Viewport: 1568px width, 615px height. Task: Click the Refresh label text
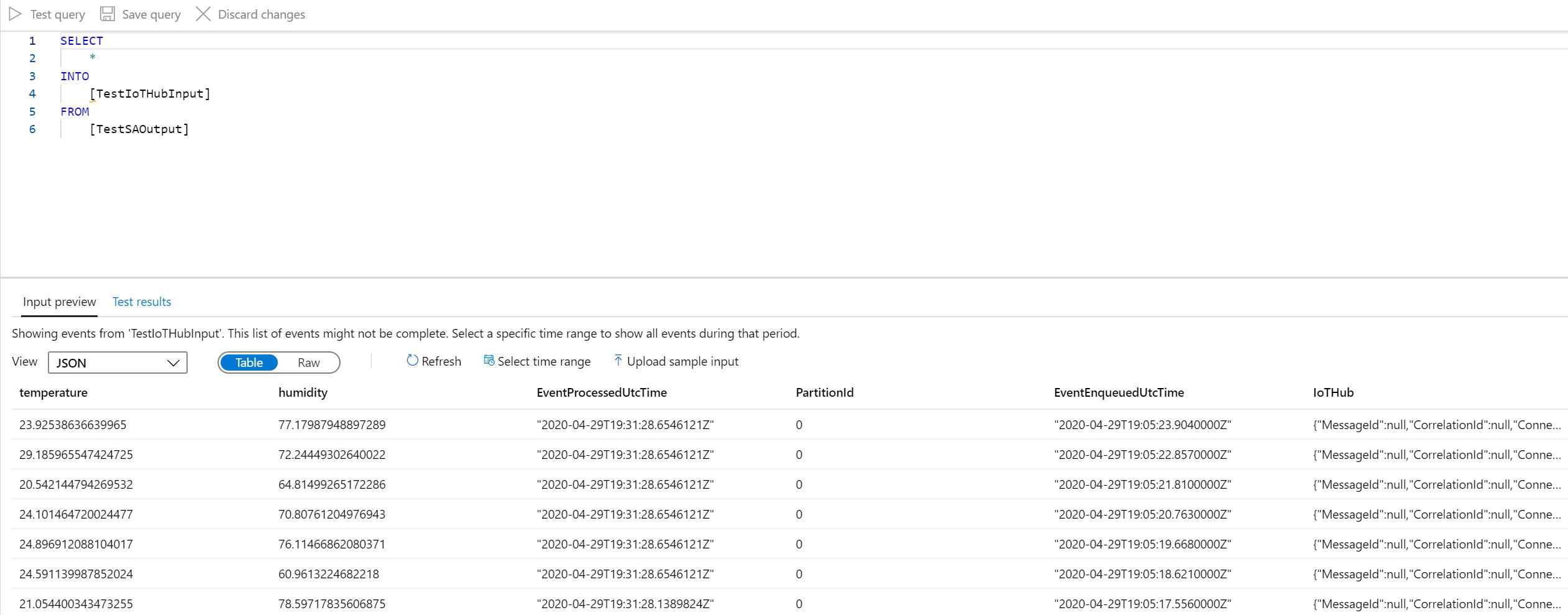[441, 361]
